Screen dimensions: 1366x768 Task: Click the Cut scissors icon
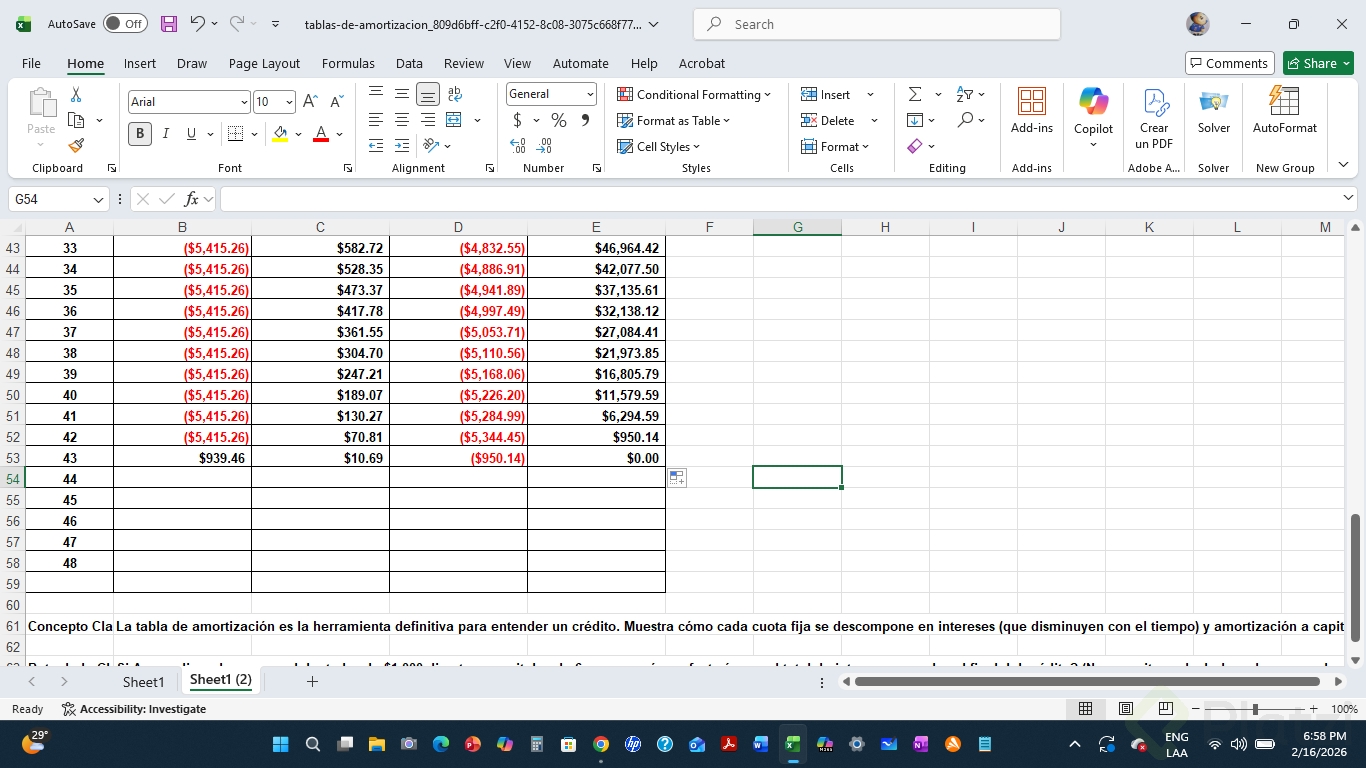click(76, 94)
